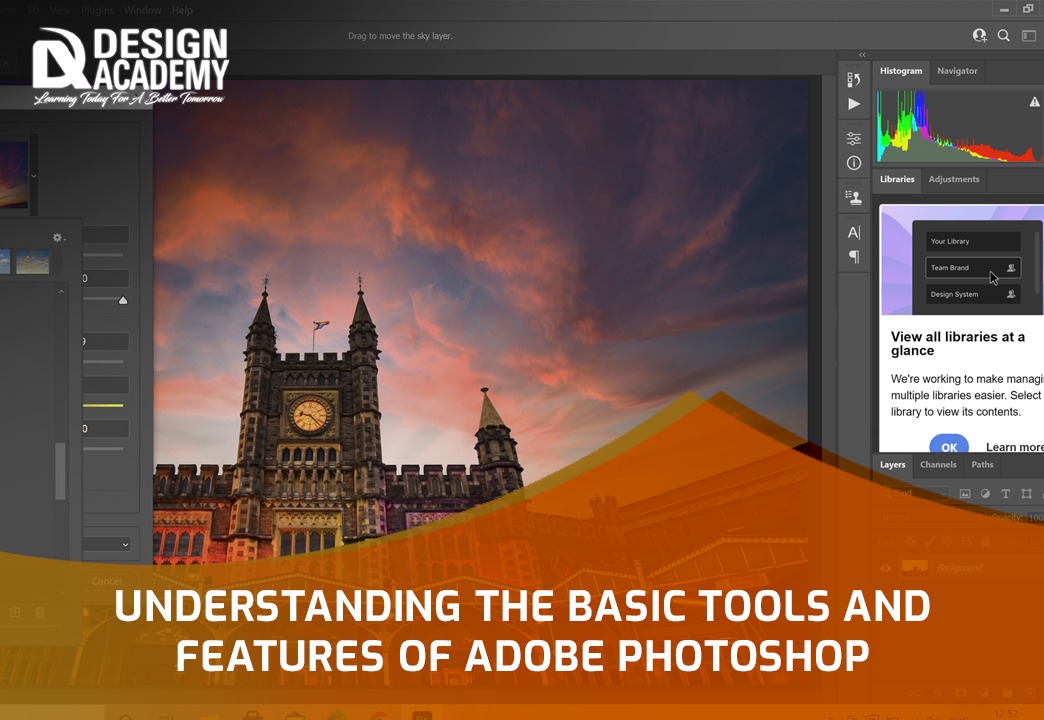Select a sky thumbnail in the left panel
The height and width of the screenshot is (720, 1044).
tap(33, 262)
